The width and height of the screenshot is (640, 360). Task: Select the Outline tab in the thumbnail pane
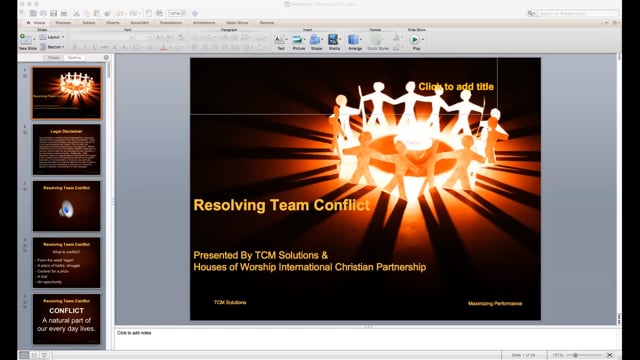74,58
